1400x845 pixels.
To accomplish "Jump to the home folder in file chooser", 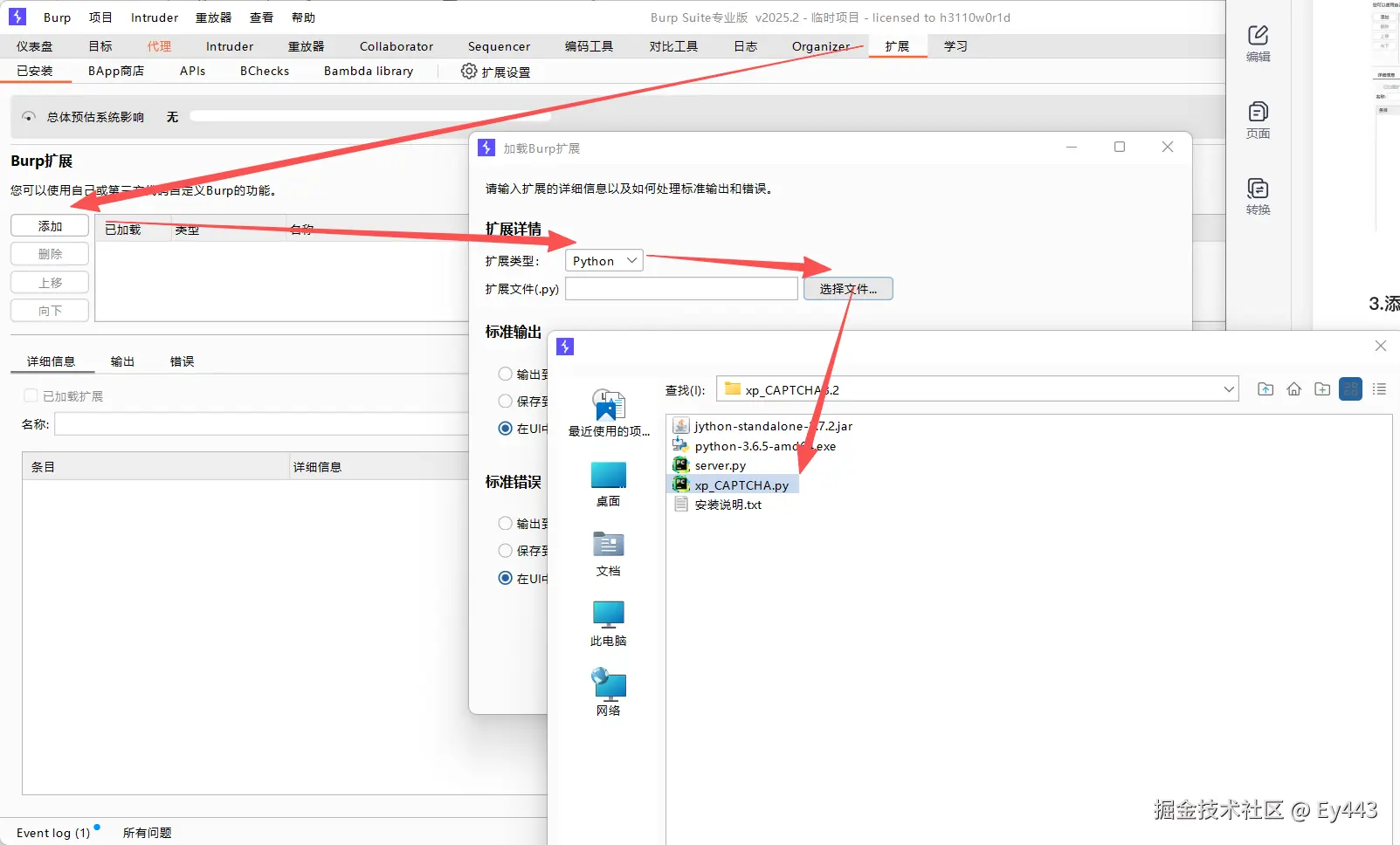I will tap(1294, 389).
